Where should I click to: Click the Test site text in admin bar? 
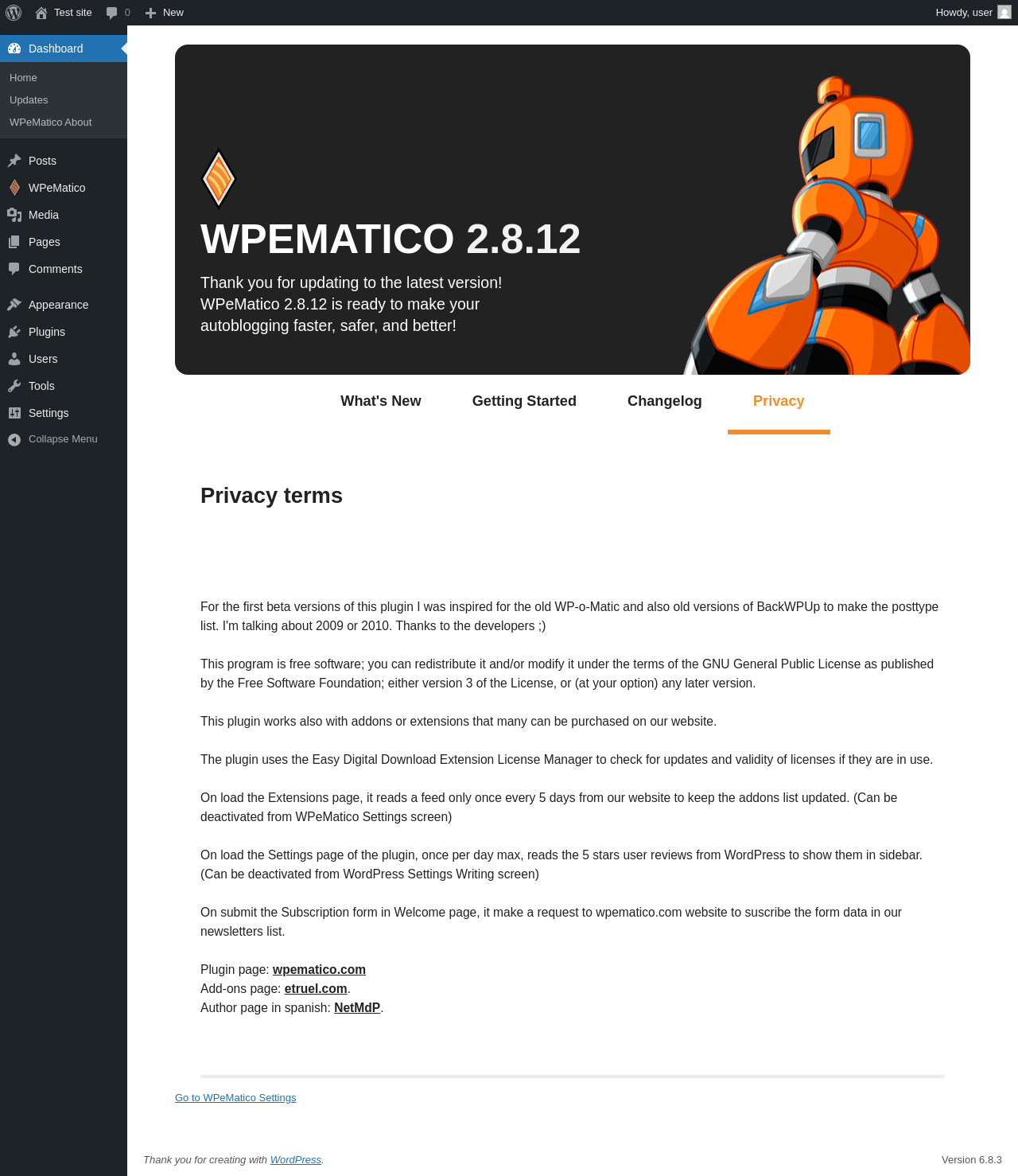click(73, 13)
